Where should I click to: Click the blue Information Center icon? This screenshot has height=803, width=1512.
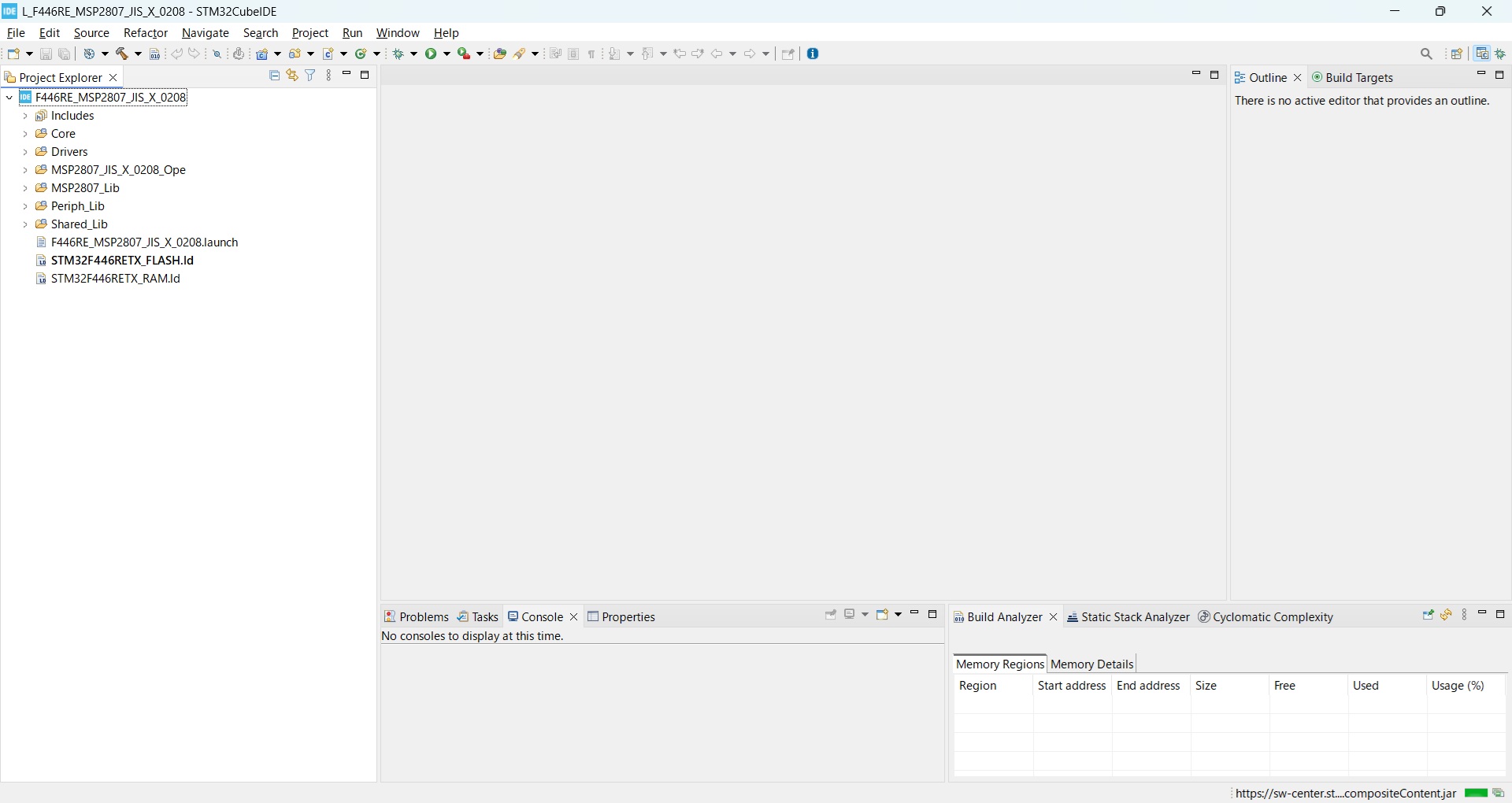point(814,54)
